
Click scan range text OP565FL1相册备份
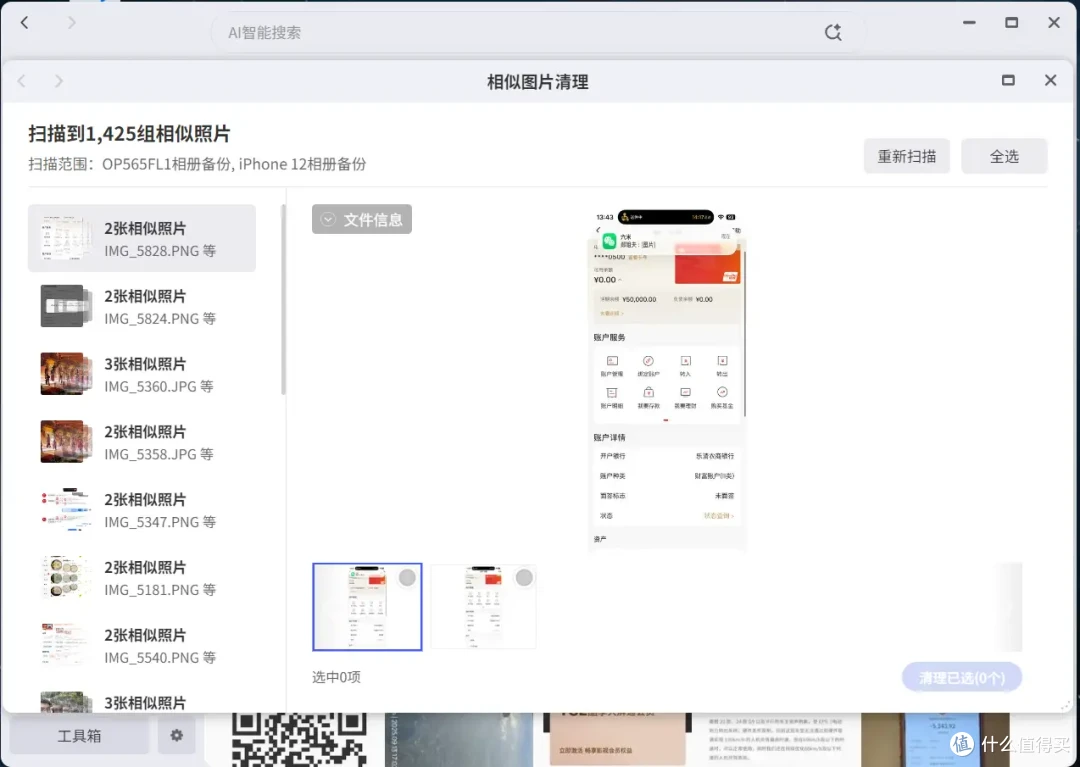166,164
